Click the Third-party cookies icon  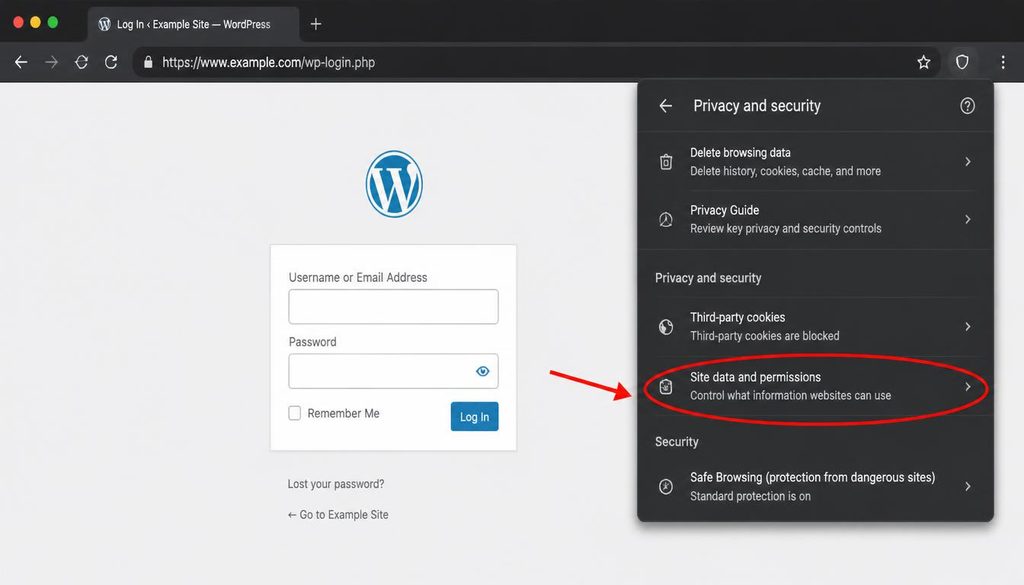click(665, 326)
